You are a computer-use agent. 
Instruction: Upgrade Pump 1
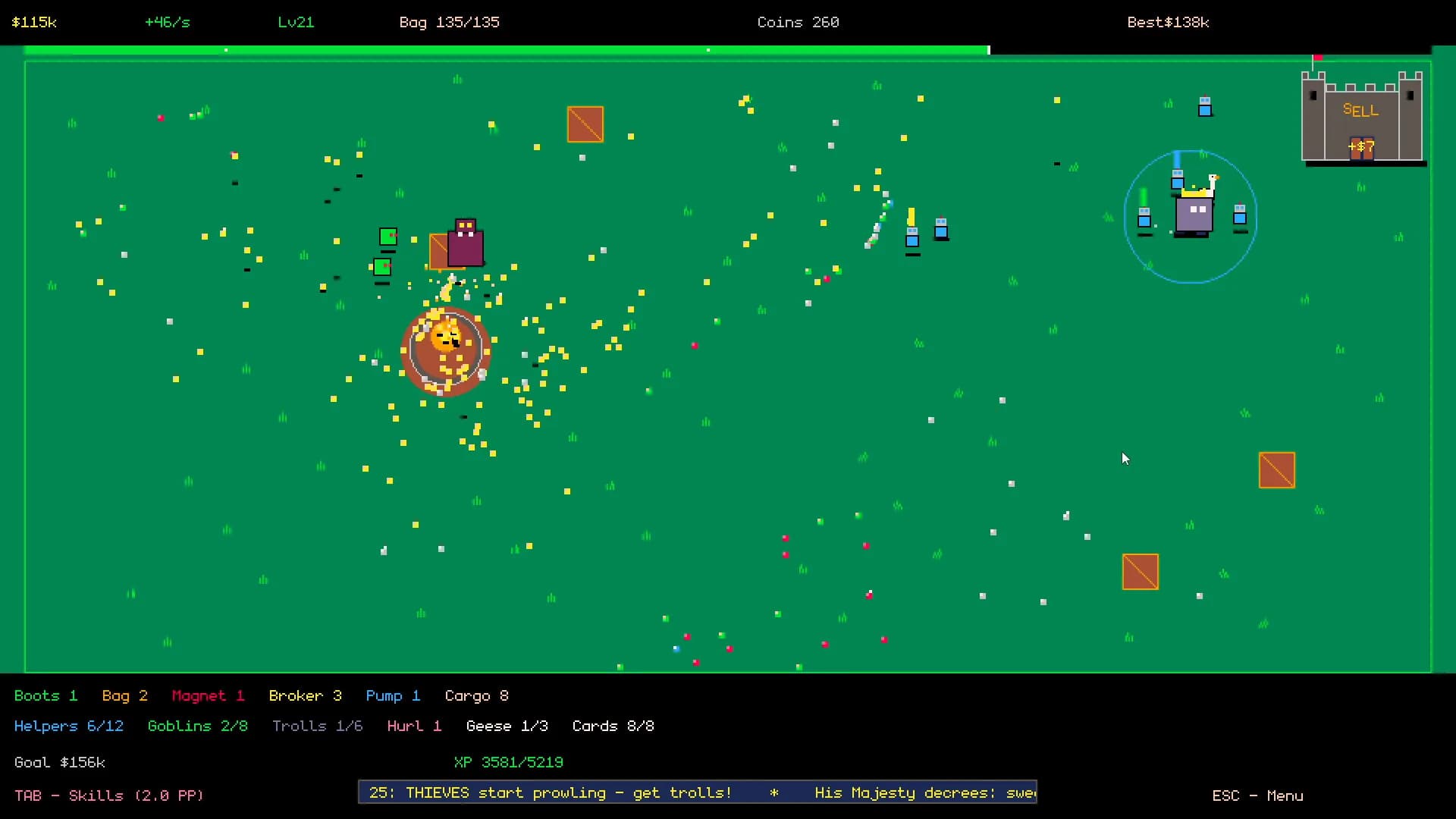coord(393,695)
